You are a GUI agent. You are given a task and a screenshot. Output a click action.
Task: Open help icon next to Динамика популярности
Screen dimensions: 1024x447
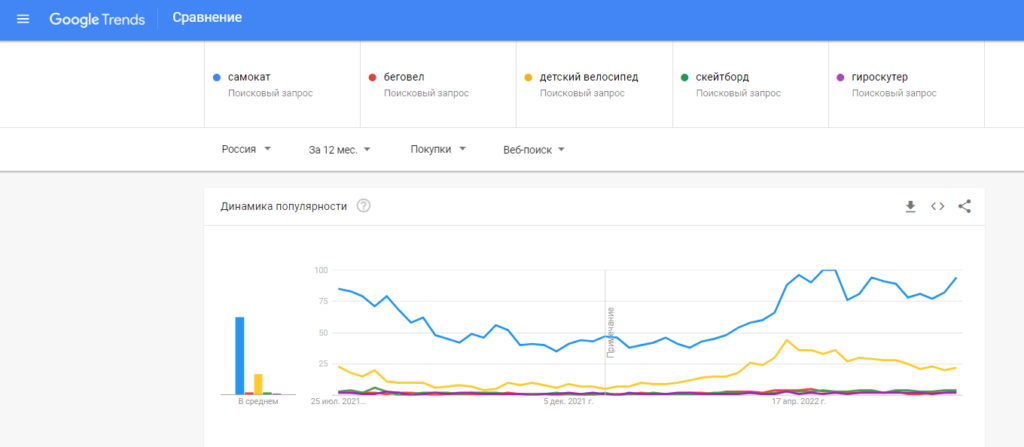[364, 206]
